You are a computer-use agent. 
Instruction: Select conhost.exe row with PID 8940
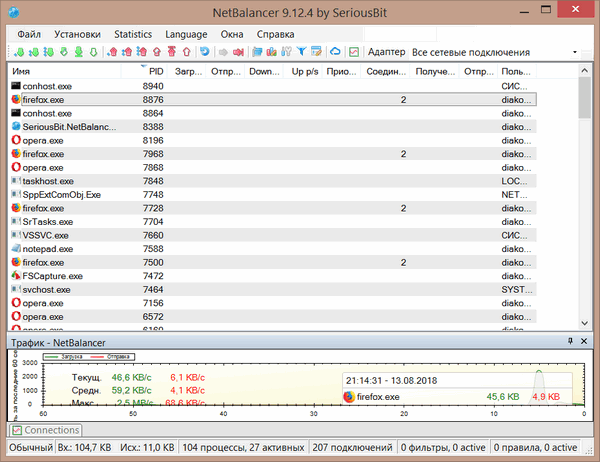coord(272,86)
